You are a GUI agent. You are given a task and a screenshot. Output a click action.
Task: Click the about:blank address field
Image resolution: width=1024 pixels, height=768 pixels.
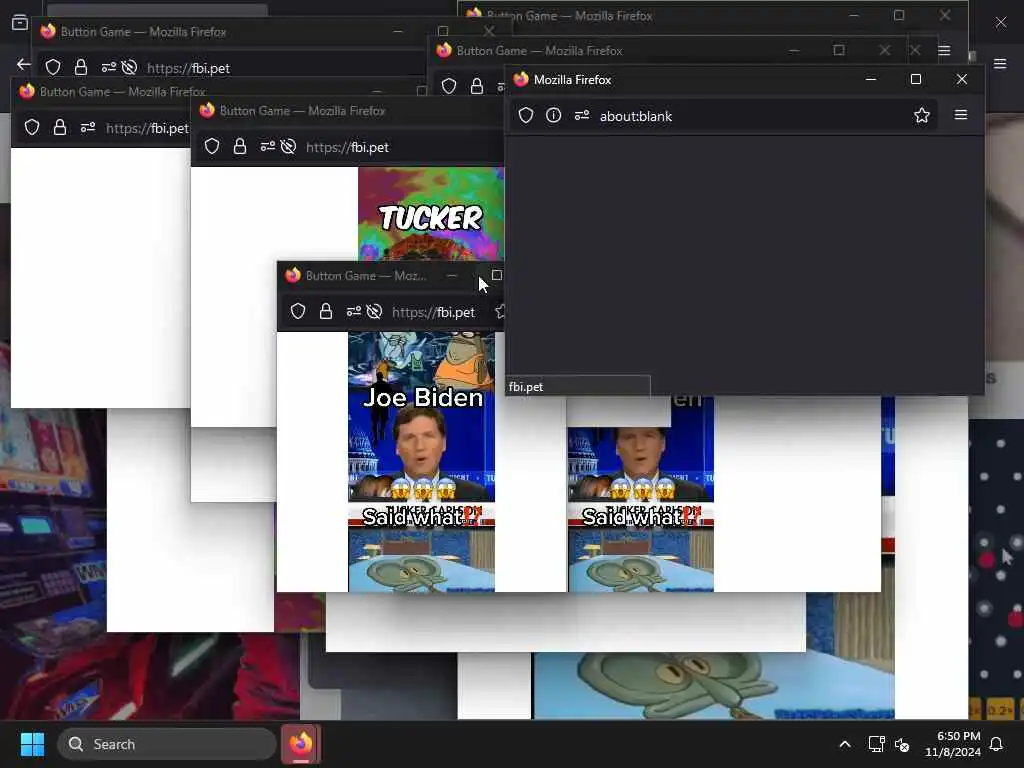724,116
